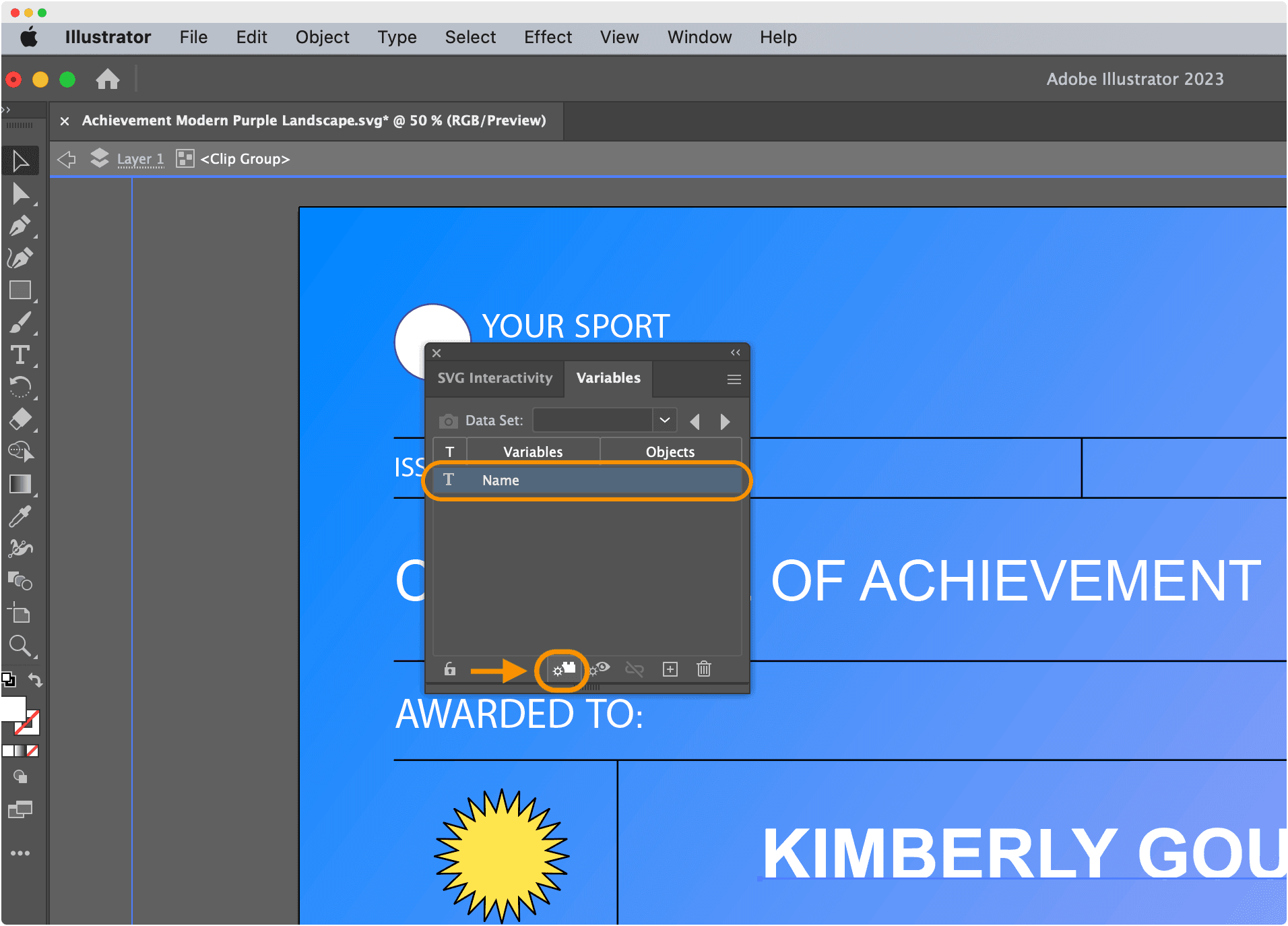Switch to SVG Interactivity tab
This screenshot has width=1288, height=926.
(x=495, y=378)
